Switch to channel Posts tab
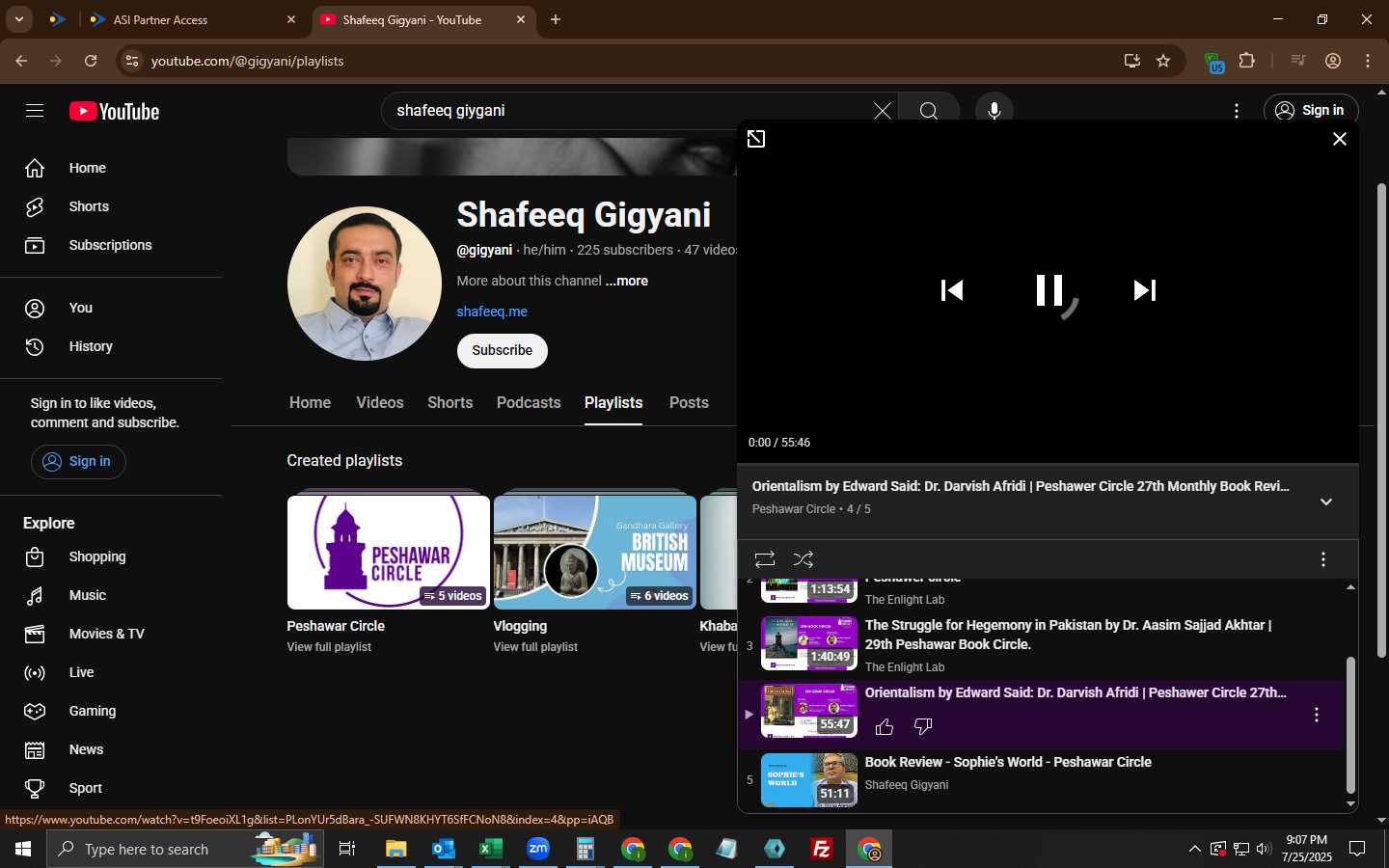 pos(689,403)
